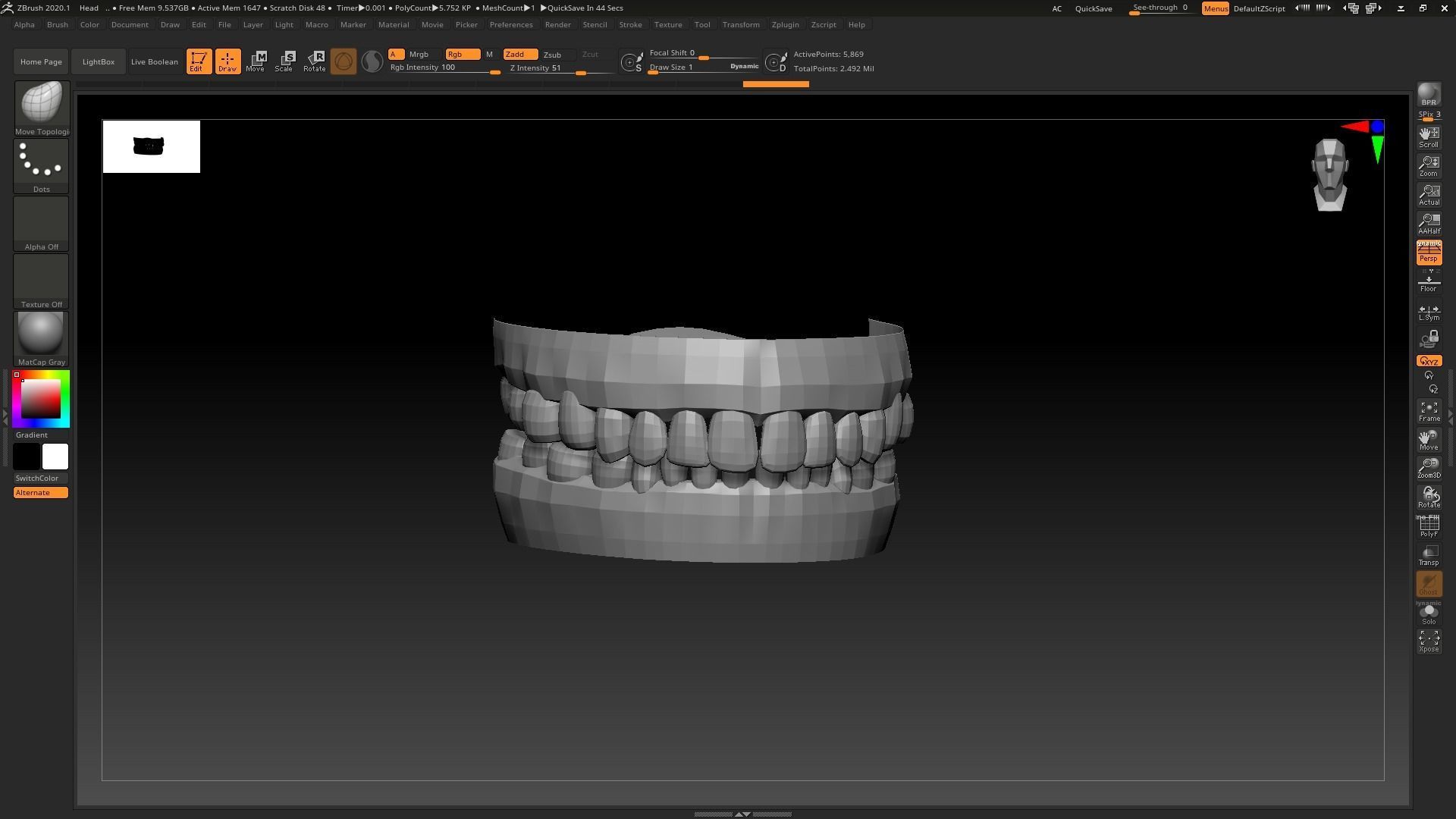The image size is (1456, 819).
Task: Click the BPR render icon
Action: [x=1429, y=96]
